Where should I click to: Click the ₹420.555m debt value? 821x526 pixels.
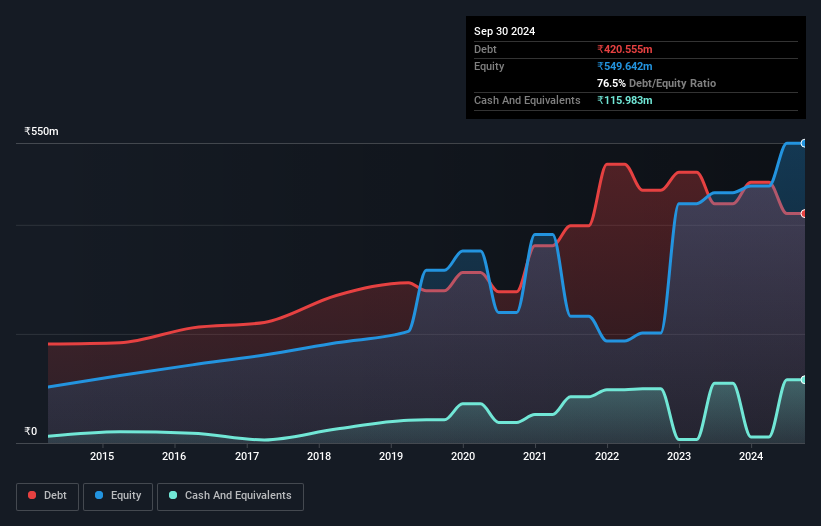point(625,49)
